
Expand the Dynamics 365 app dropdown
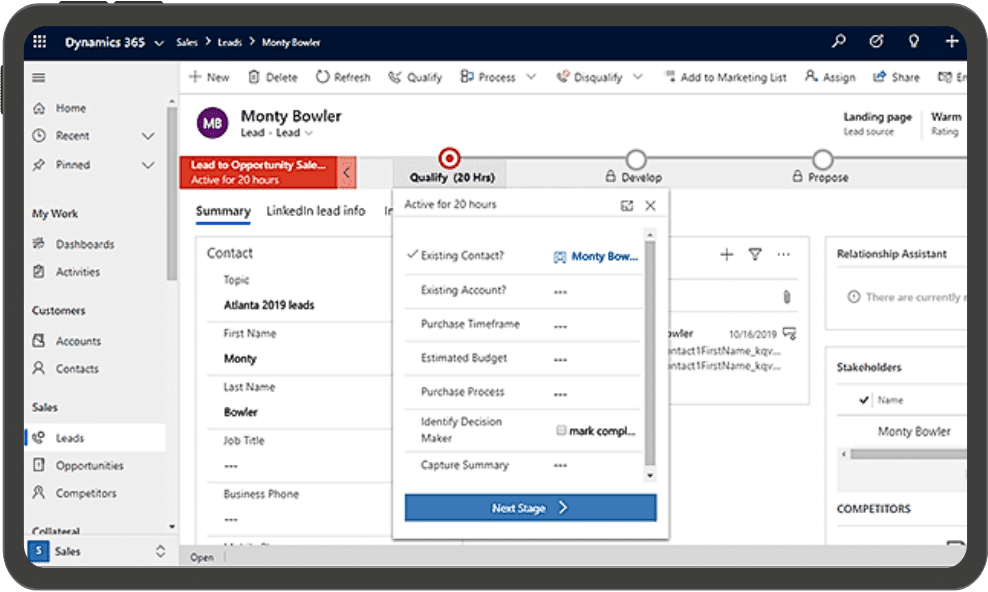point(159,43)
